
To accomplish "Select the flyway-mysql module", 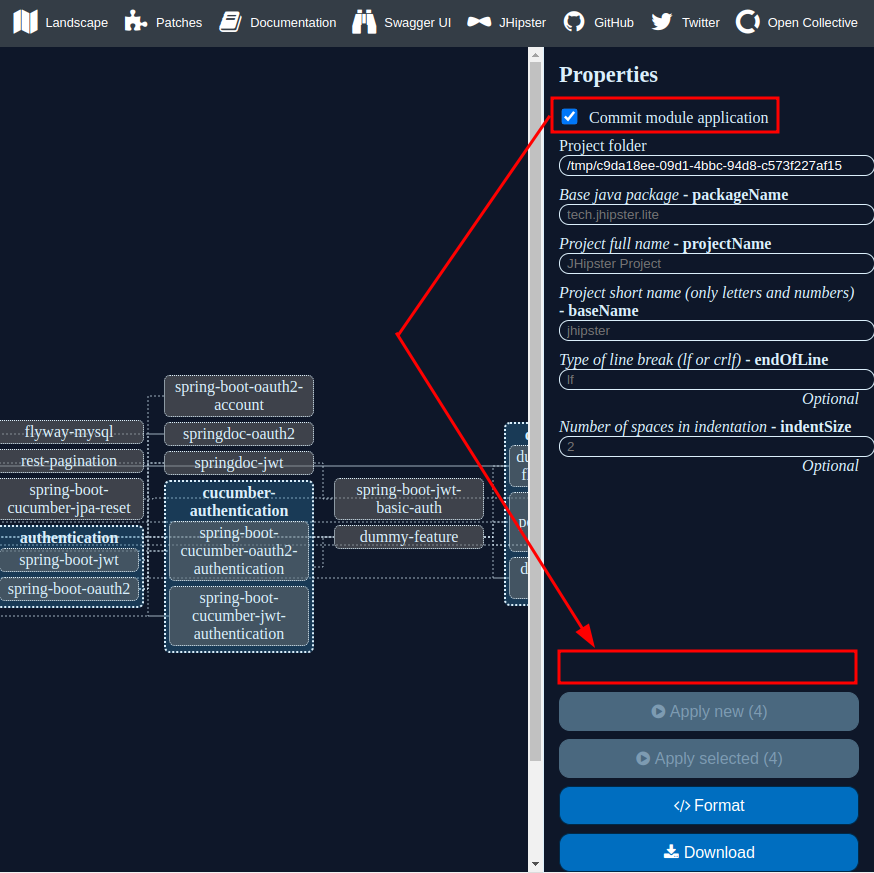I will [x=70, y=431].
